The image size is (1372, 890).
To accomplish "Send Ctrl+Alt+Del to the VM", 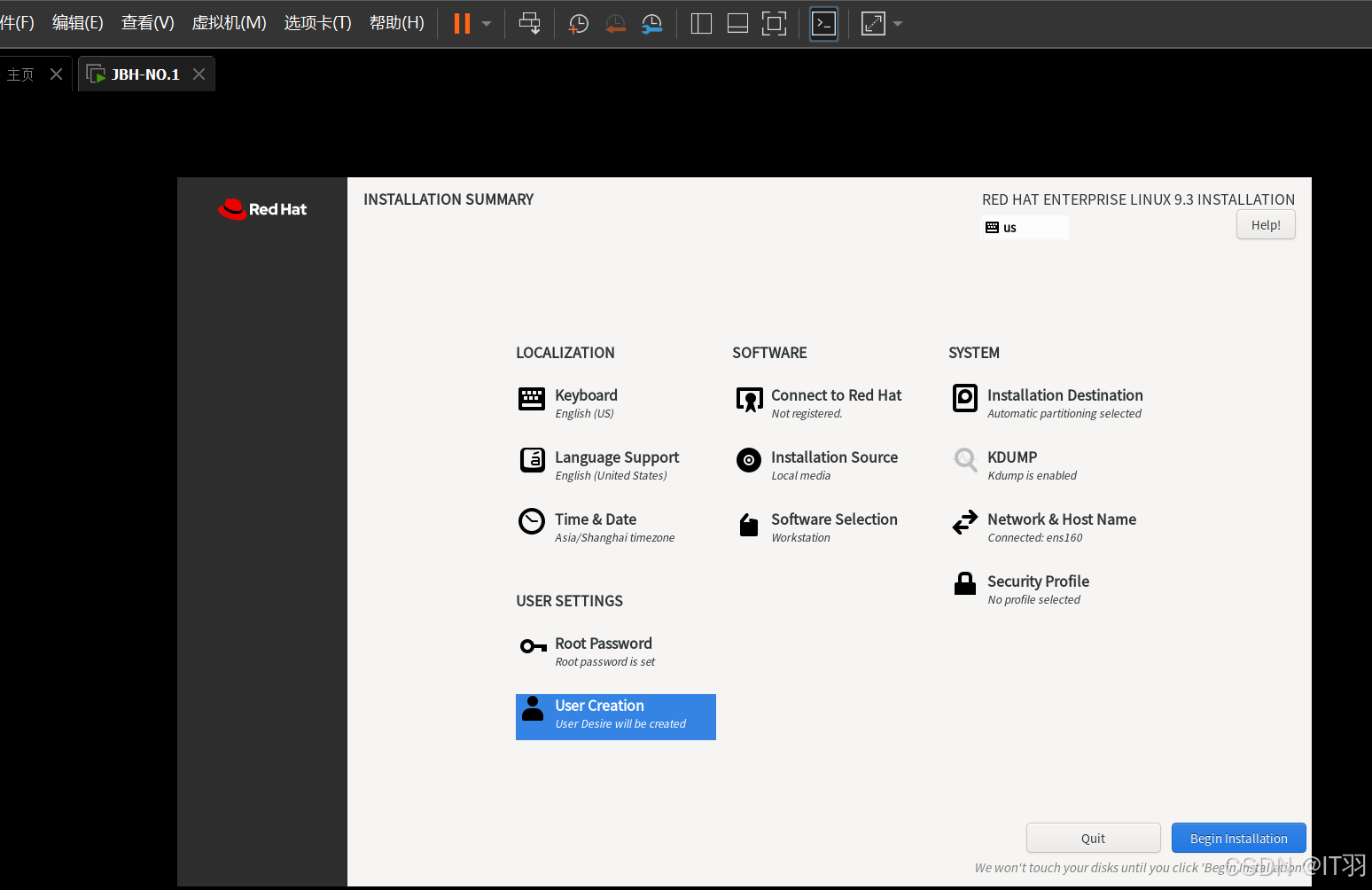I will click(x=530, y=23).
